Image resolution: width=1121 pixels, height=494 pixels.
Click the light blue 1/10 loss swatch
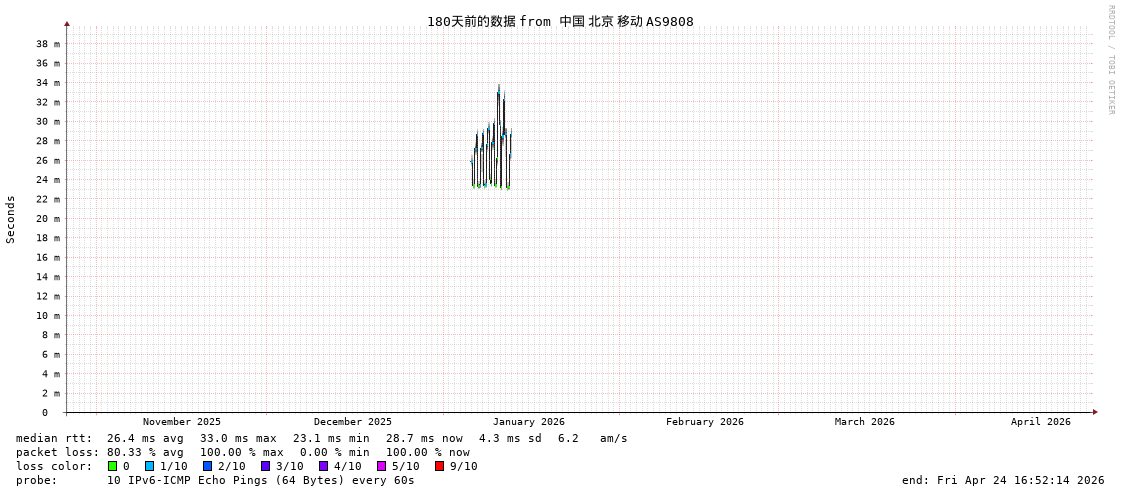tap(150, 466)
